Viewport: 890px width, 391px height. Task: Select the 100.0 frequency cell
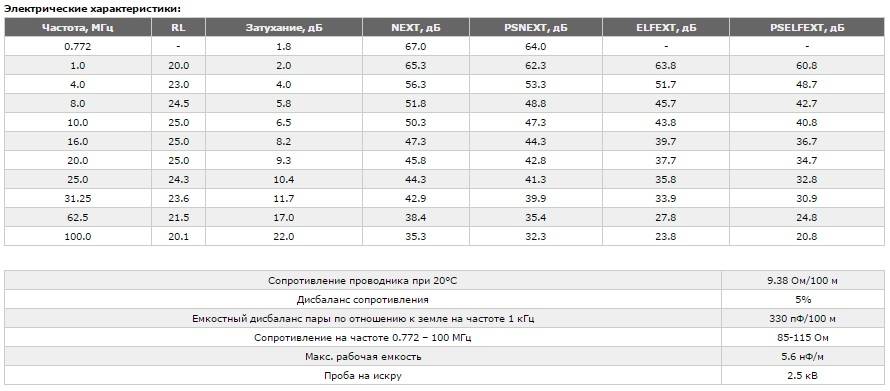(78, 236)
